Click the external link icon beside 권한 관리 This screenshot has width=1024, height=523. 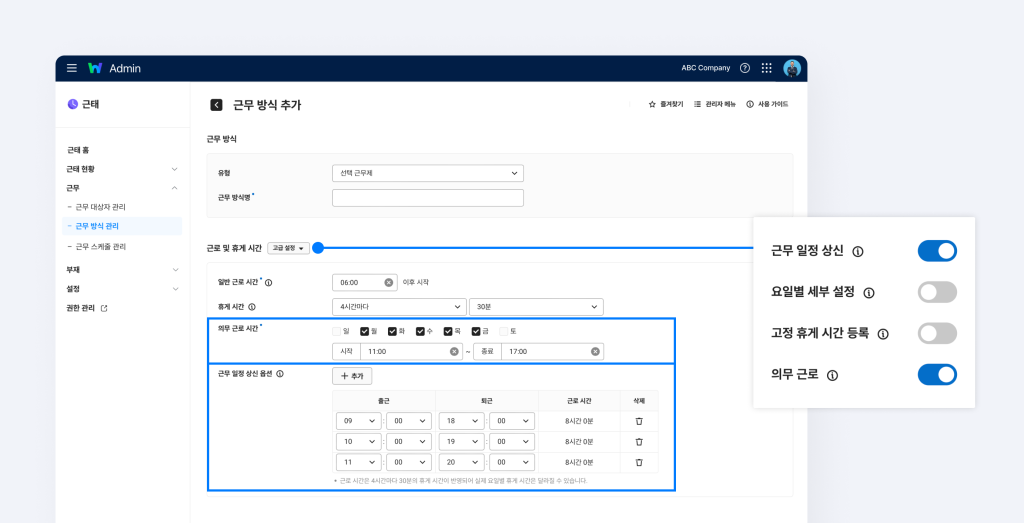104,308
